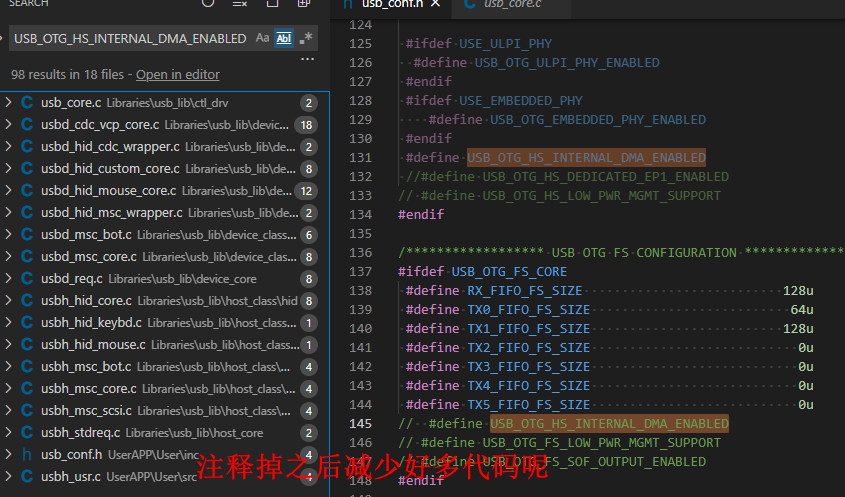Click C file icon of usbd_hid_custom_core.c

27,169
